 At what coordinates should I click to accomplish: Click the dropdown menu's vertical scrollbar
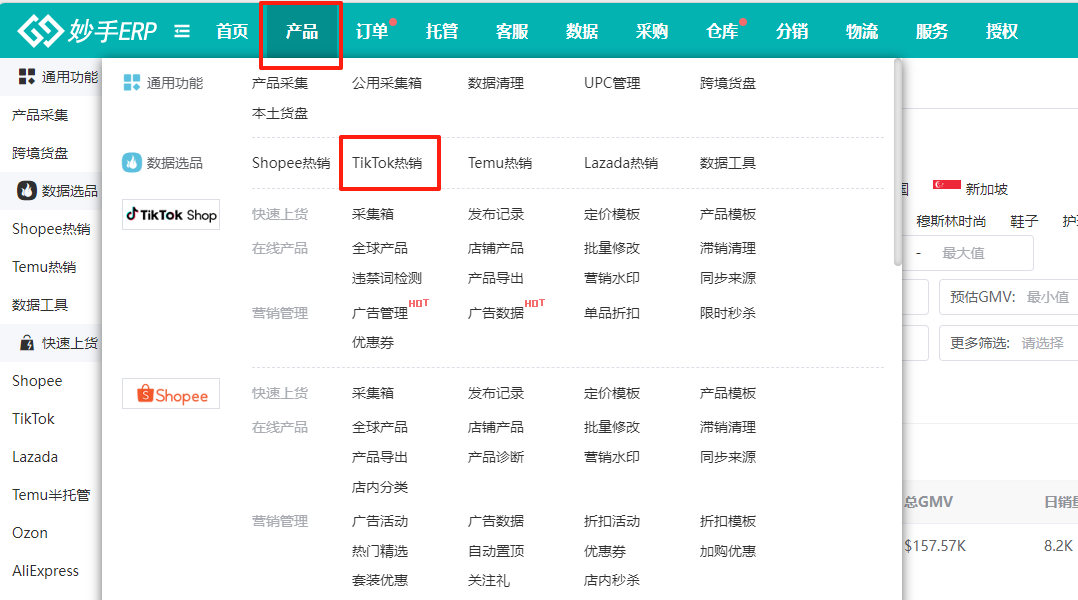point(897,162)
